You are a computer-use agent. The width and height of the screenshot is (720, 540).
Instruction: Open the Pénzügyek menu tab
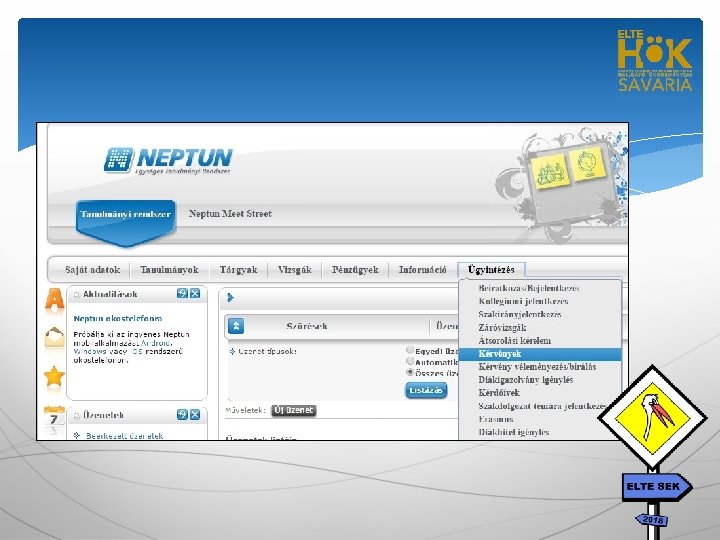[355, 270]
